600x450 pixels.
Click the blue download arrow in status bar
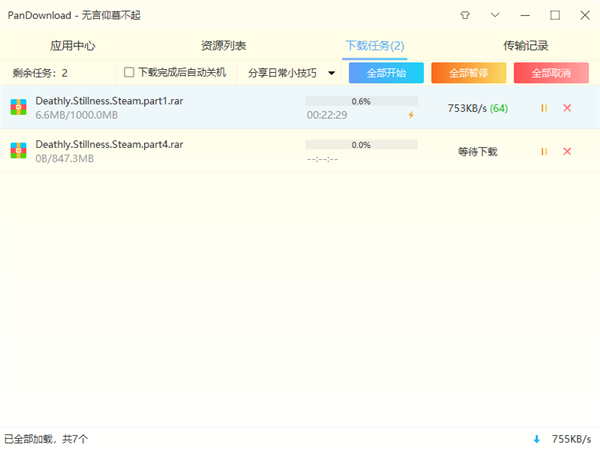pos(536,439)
